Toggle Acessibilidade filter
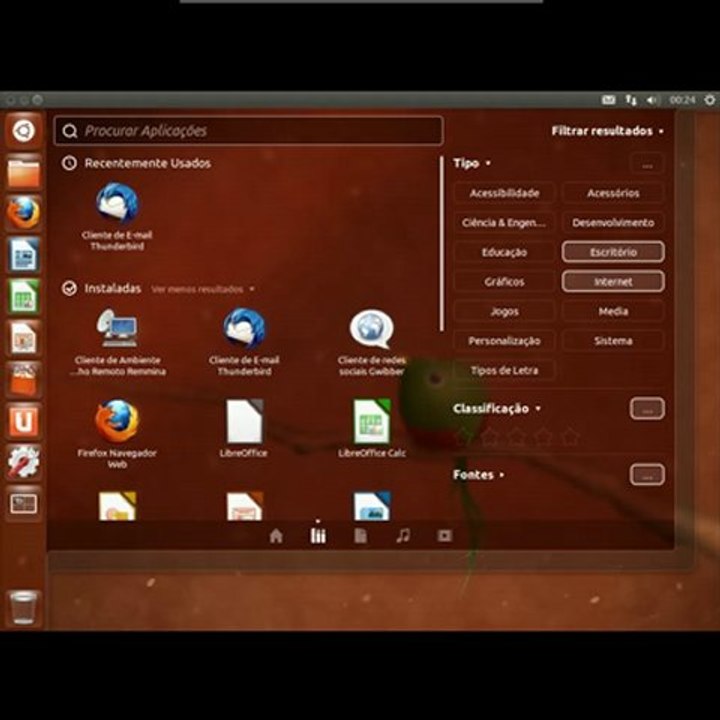The height and width of the screenshot is (720, 720). click(504, 193)
